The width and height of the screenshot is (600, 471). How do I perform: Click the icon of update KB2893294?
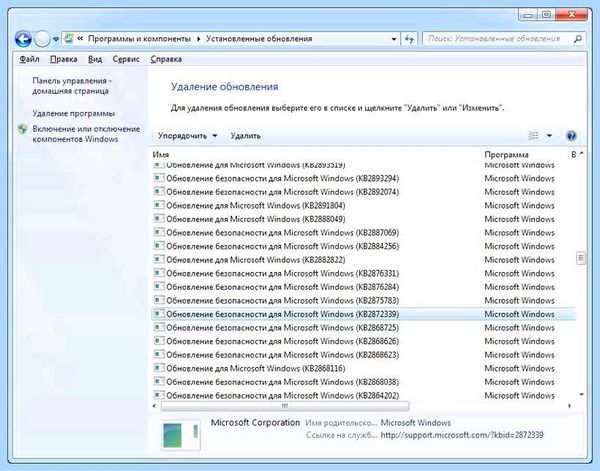click(x=159, y=178)
